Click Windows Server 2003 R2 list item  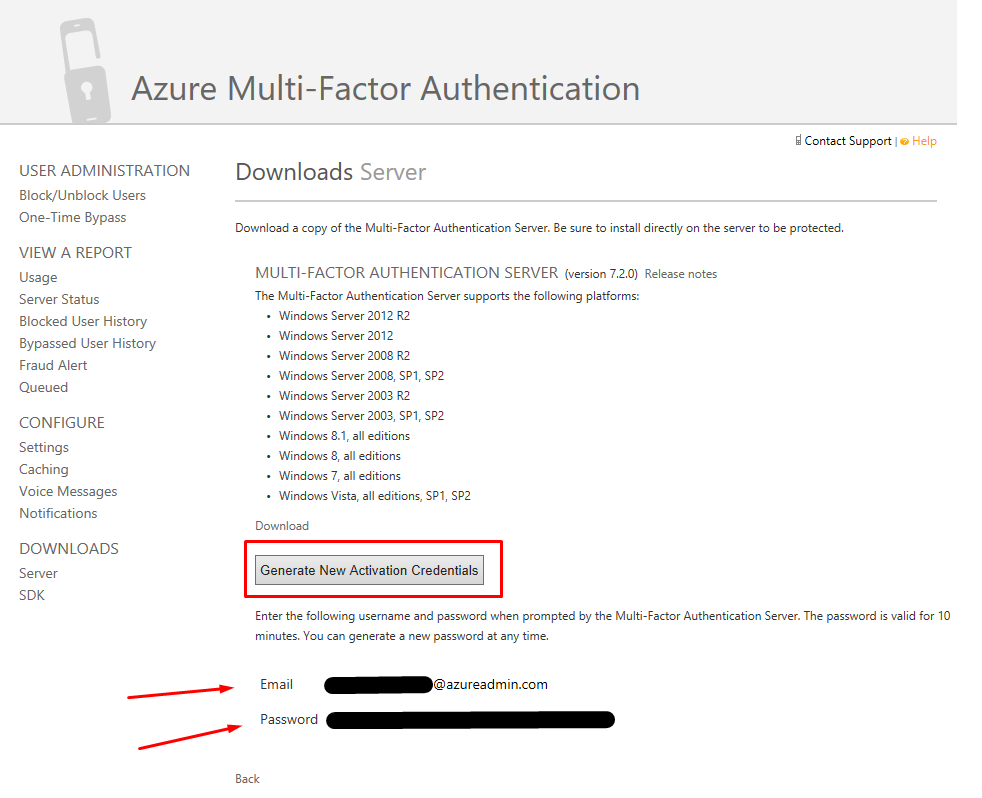pyautogui.click(x=344, y=396)
